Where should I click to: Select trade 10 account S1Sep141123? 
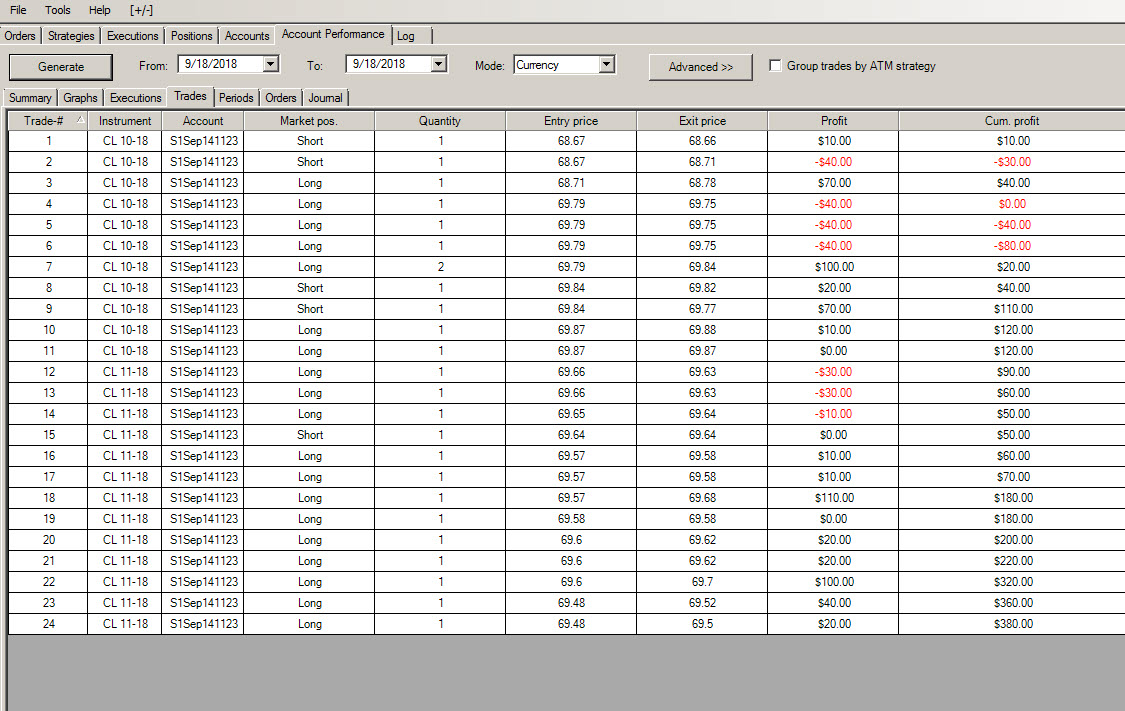pos(203,330)
